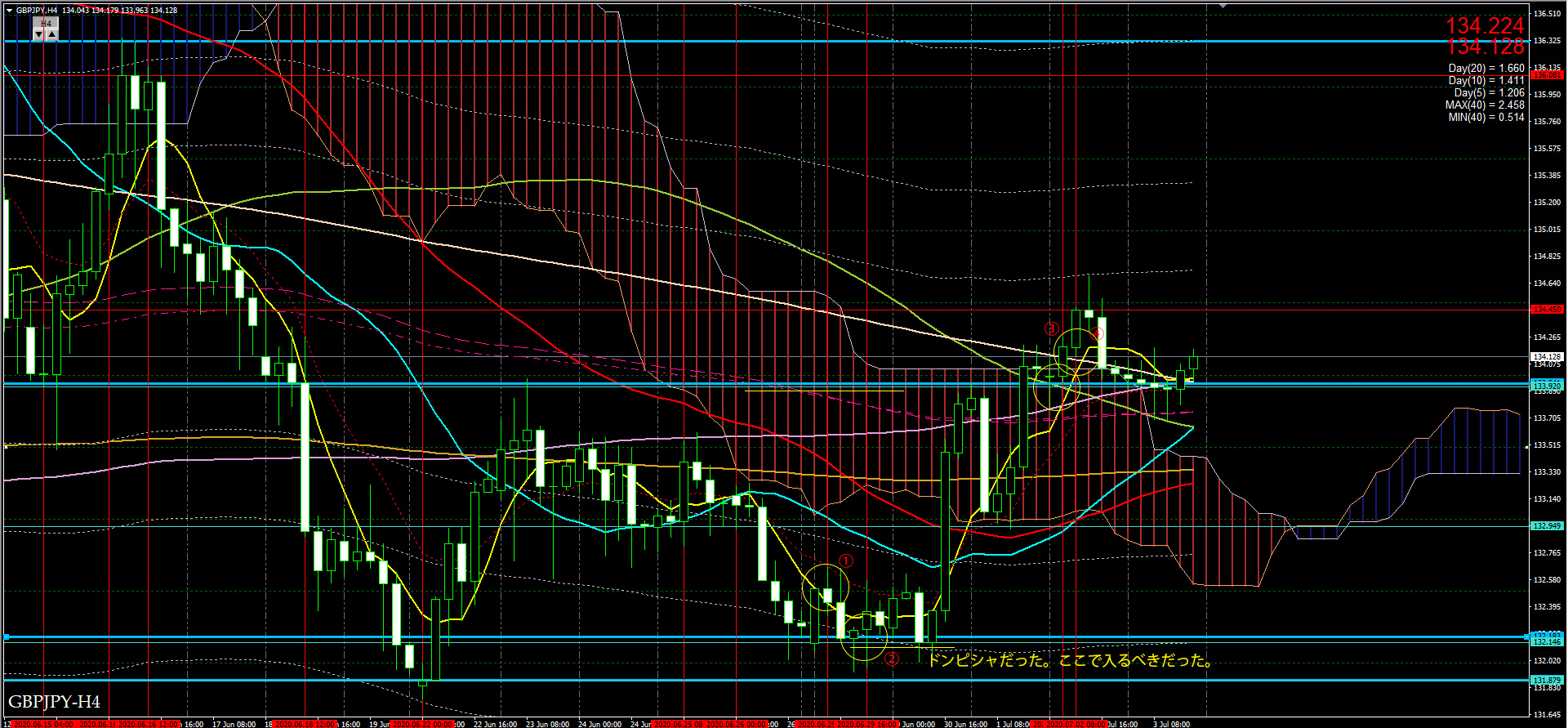Screen dimensions: 1568x728
Task: Click the chart shift triangle marker at top
Action: tap(1223, 6)
